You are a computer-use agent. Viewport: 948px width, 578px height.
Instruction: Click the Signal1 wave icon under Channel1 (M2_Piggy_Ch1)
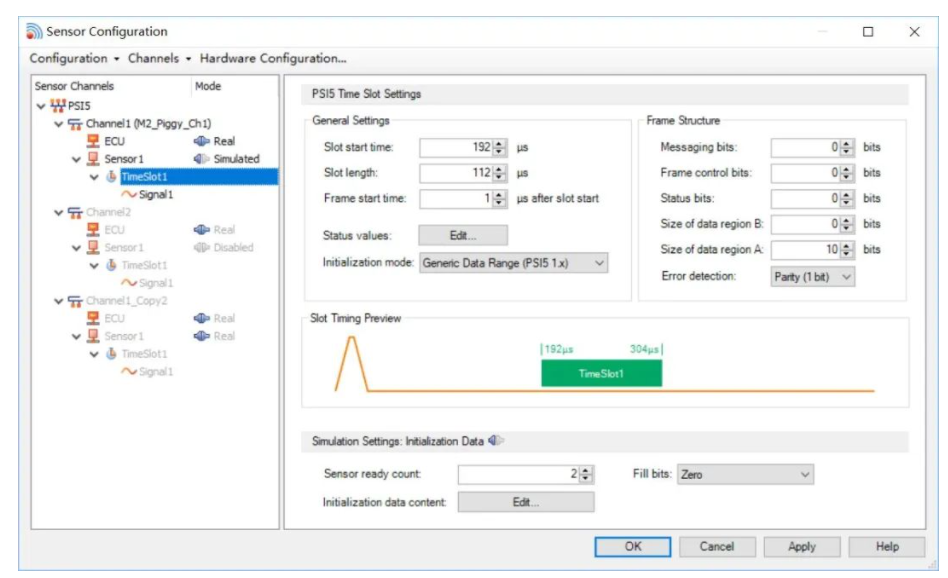(x=128, y=195)
